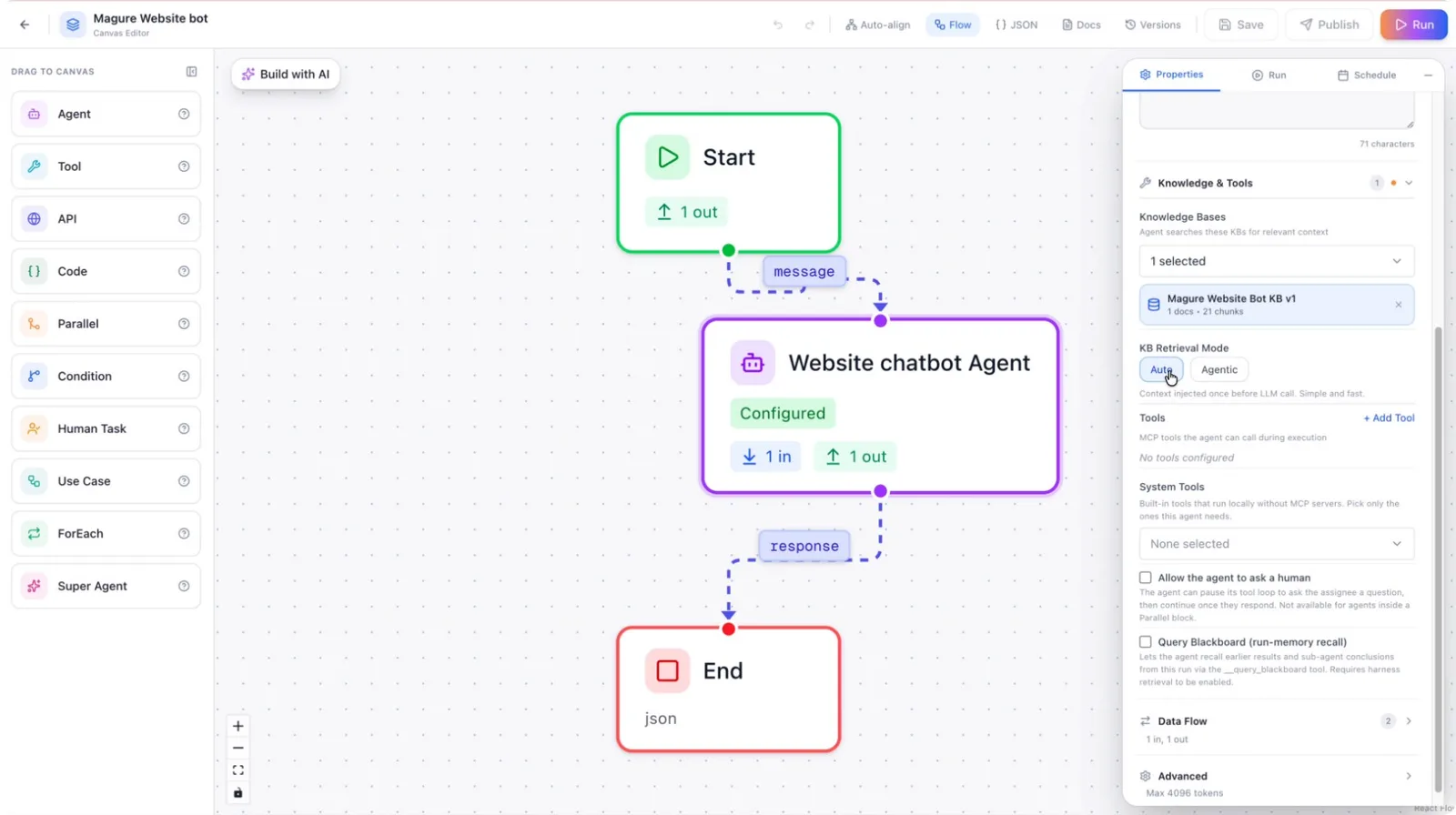Select the Website chatbot Agent node
This screenshot has height=815, width=1456.
(880, 406)
